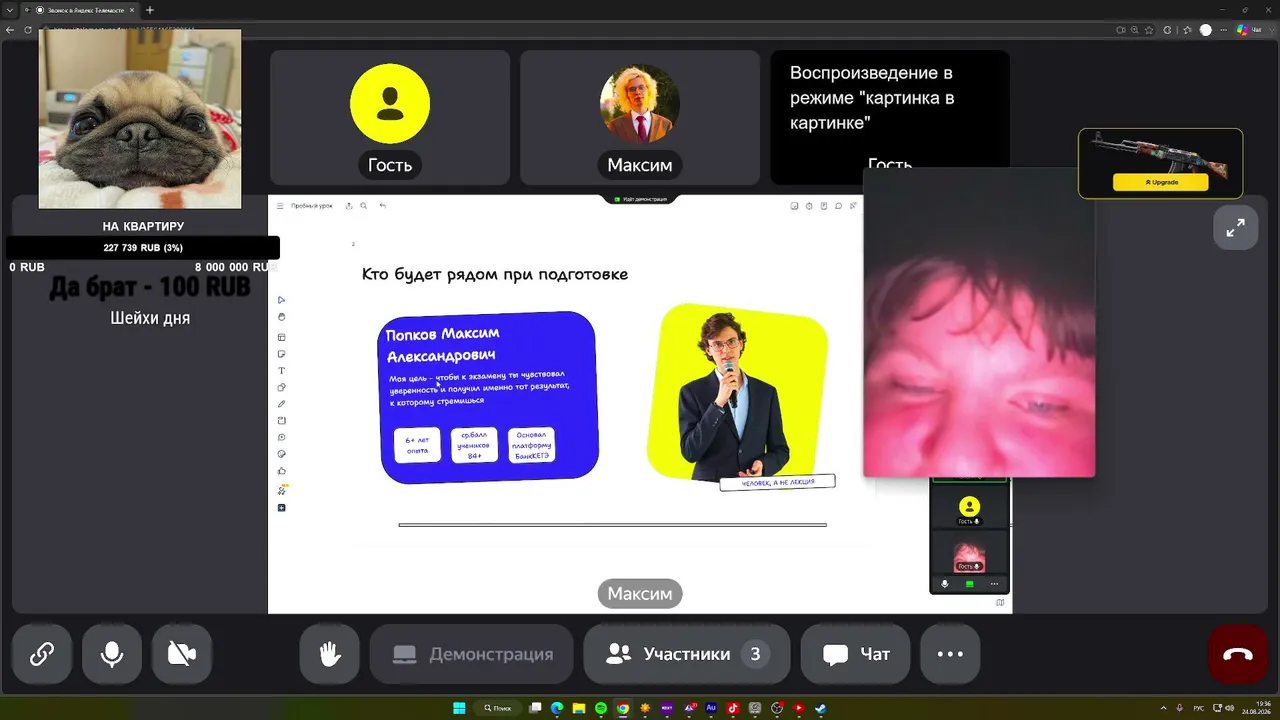
Task: Click the Поиск taskbar search box
Action: coord(497,708)
